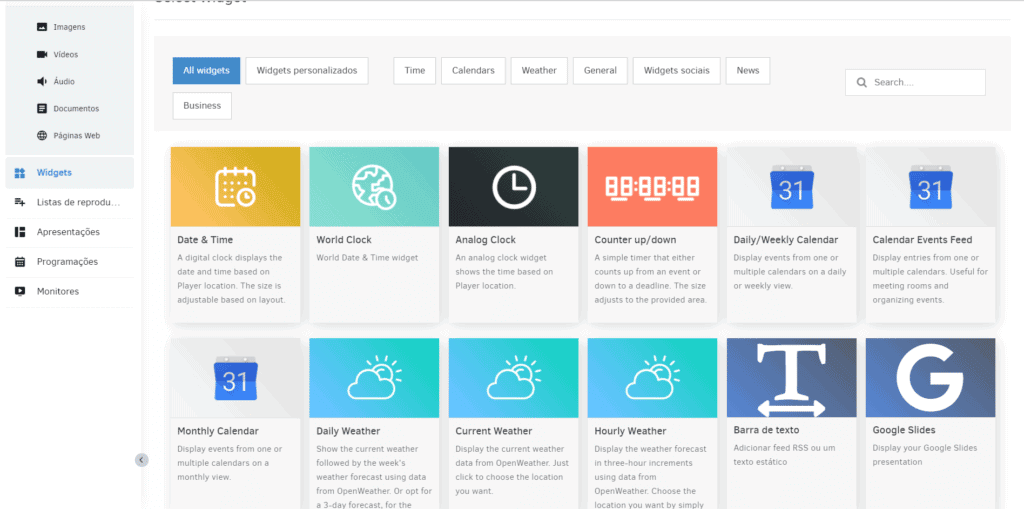Filter widgets by Business
Viewport: 1024px width, 509px height.
point(202,106)
